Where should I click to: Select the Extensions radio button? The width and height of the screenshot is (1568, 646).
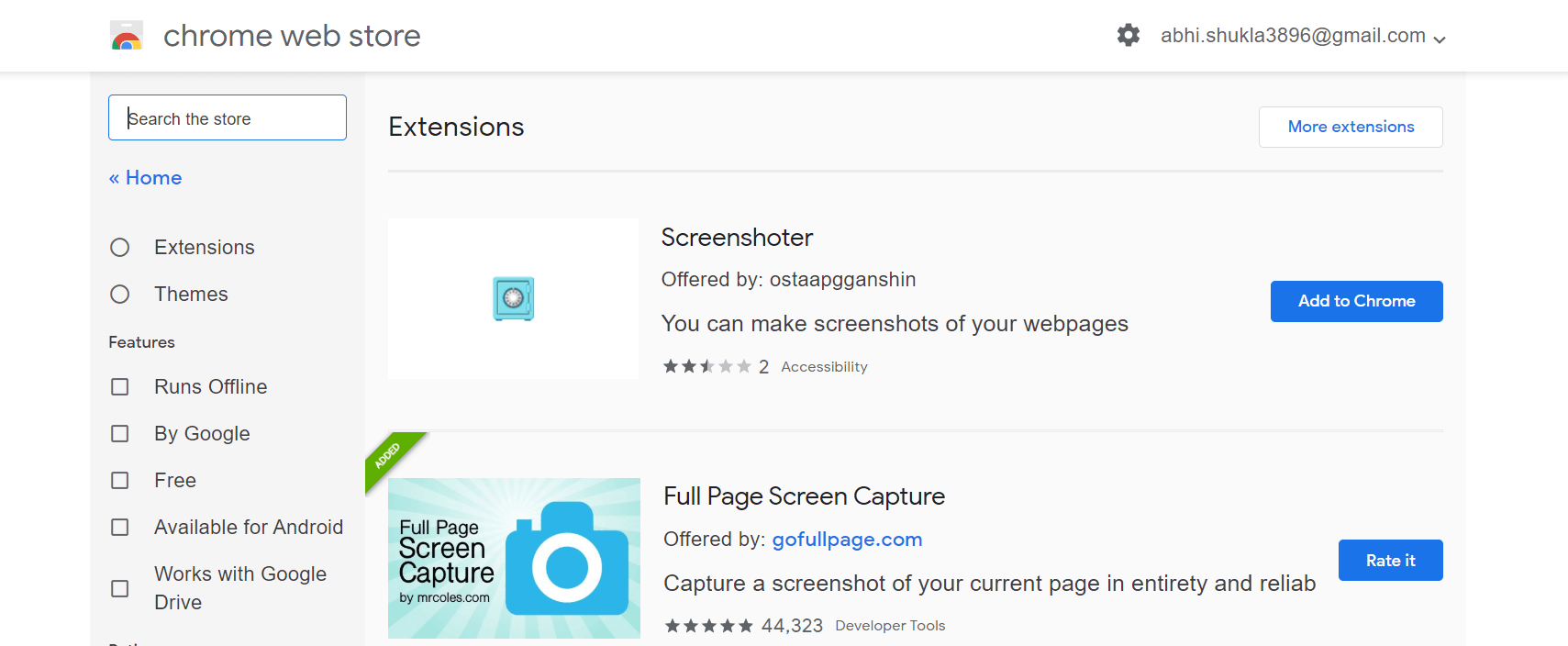click(x=120, y=248)
